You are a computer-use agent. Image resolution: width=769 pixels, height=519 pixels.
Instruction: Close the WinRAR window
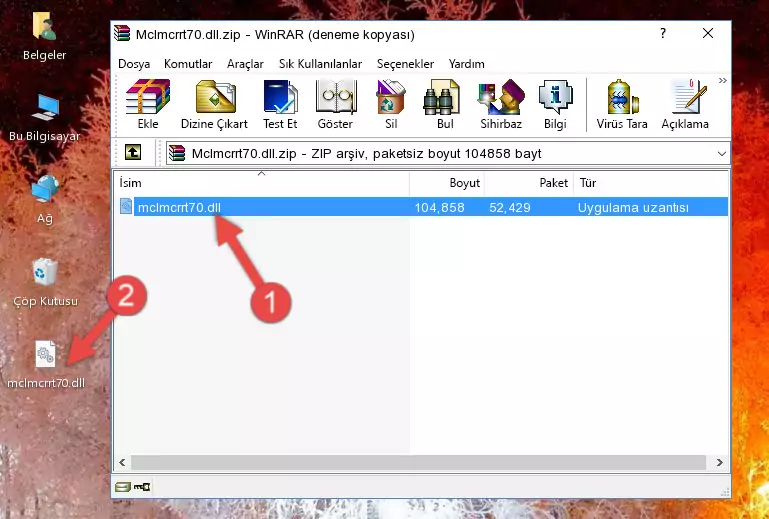pos(708,33)
